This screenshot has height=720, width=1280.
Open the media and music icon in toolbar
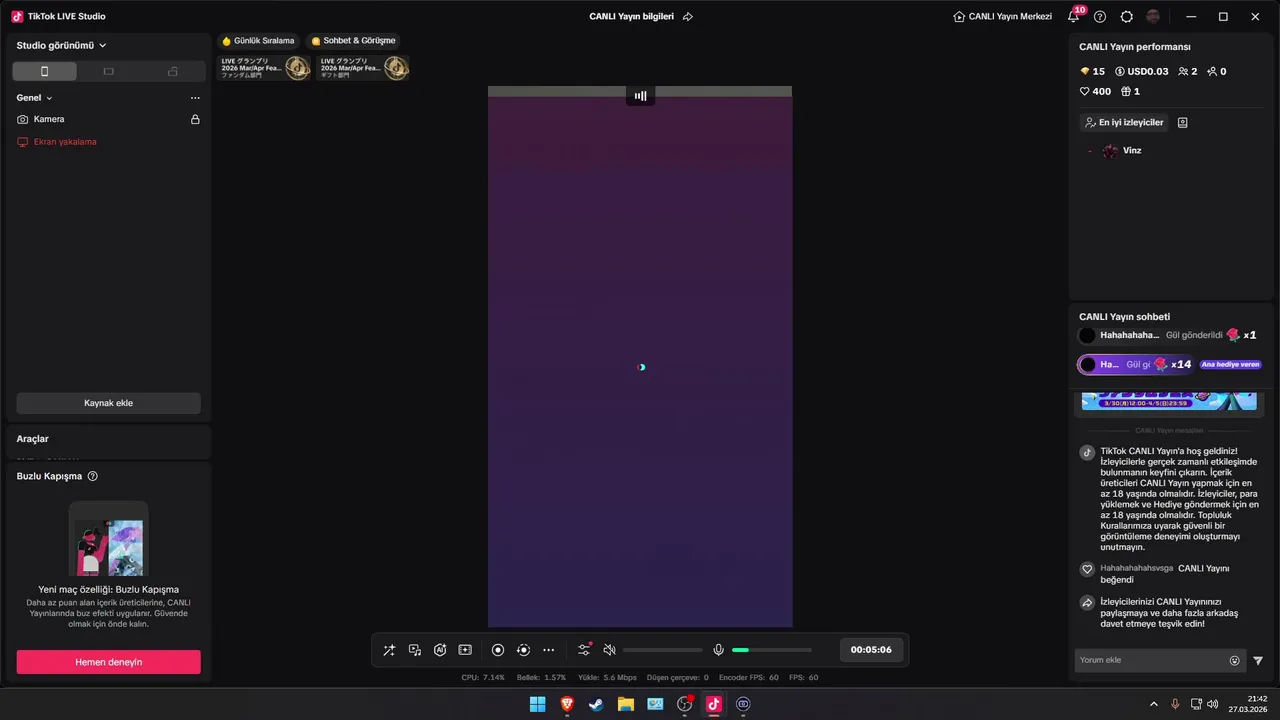(x=415, y=650)
